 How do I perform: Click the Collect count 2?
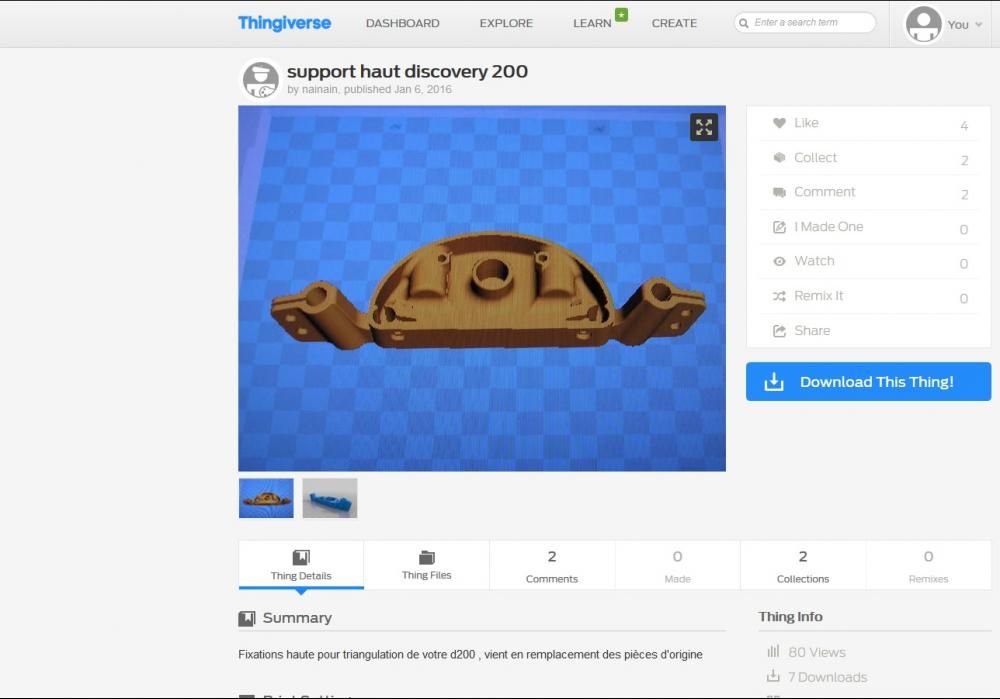click(964, 160)
